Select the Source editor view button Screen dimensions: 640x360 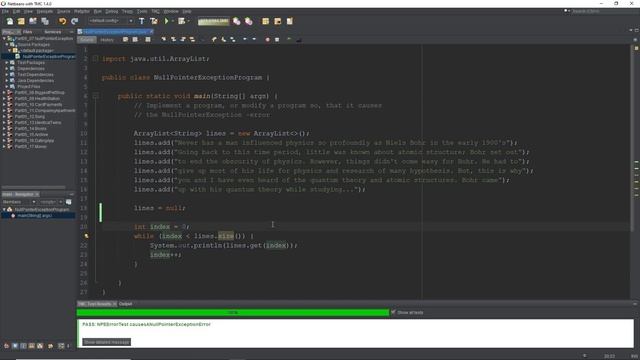pyautogui.click(x=87, y=40)
